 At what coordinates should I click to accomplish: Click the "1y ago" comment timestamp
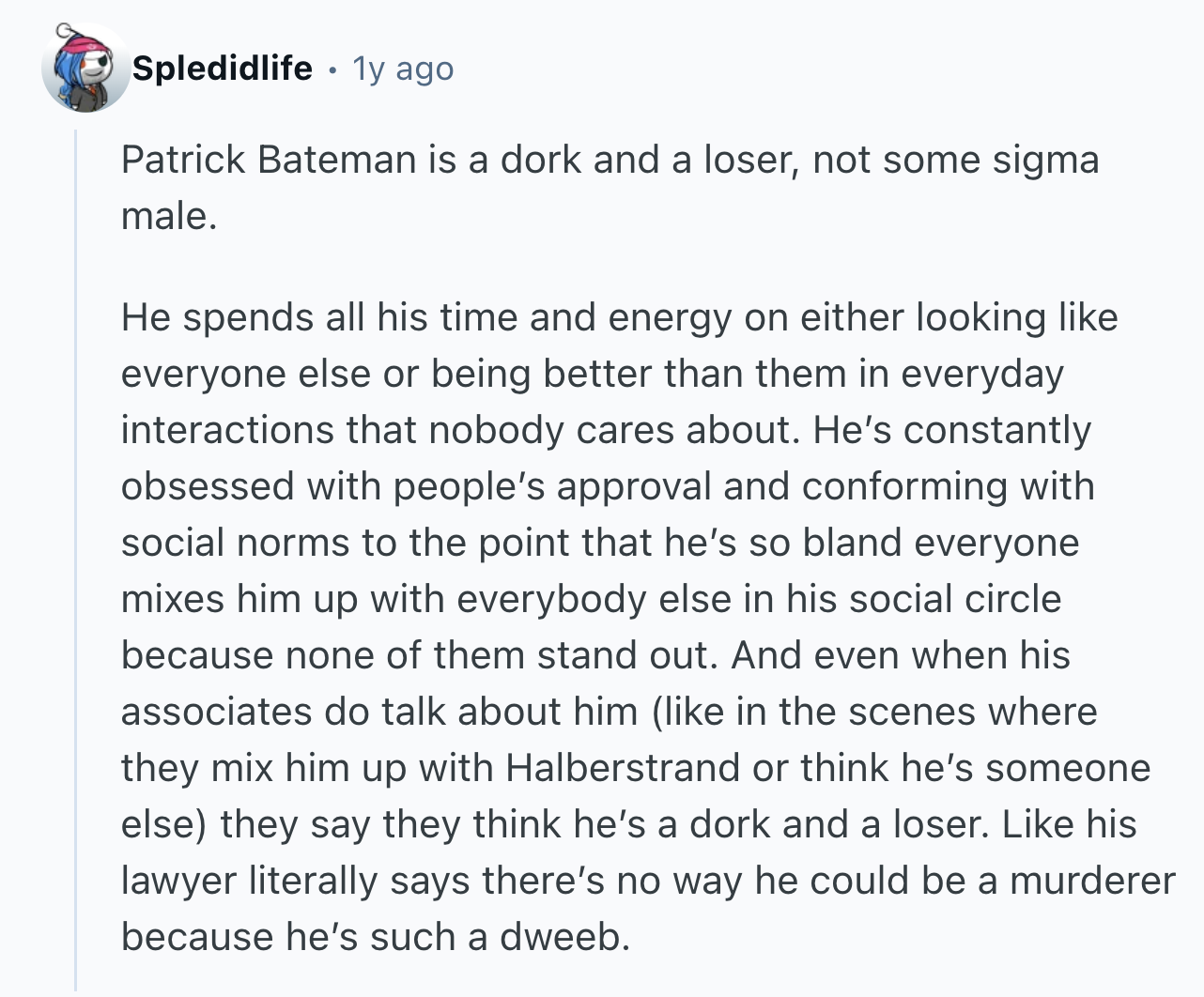pos(403,69)
